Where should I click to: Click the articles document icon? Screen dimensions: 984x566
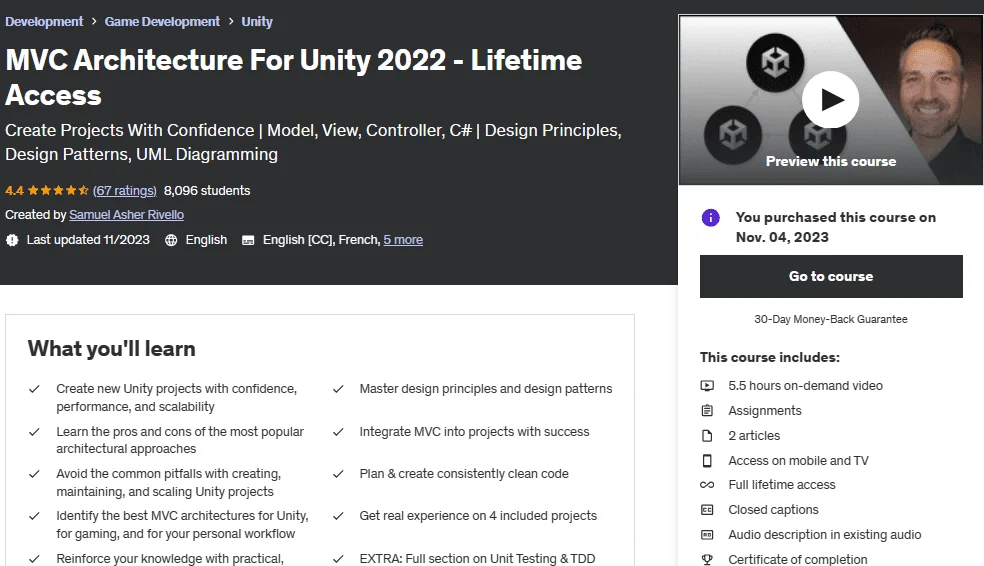pyautogui.click(x=707, y=436)
